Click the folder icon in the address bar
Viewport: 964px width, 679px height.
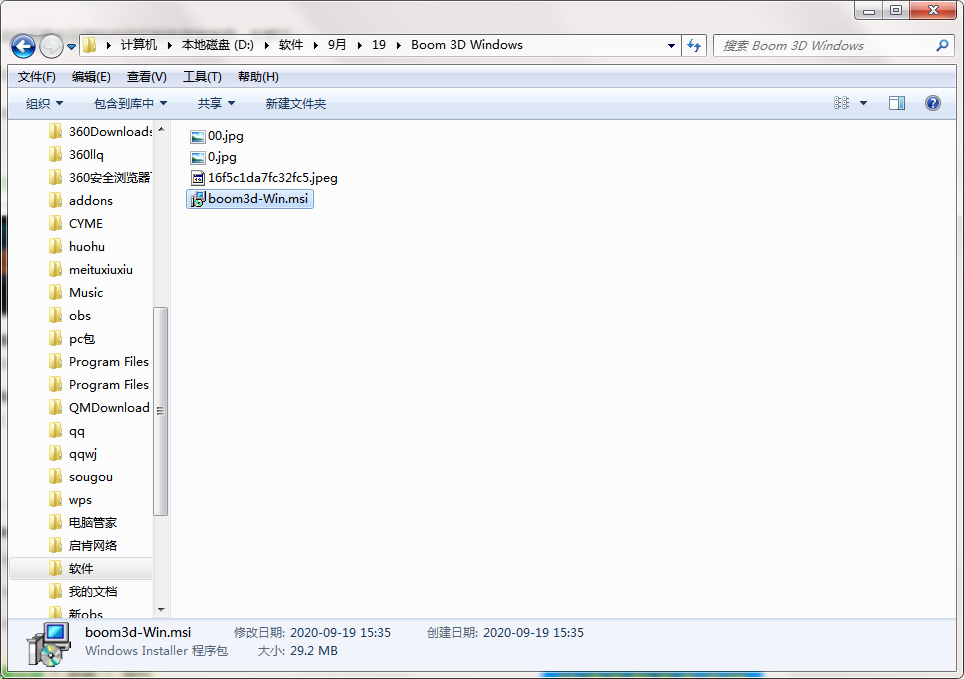click(90, 45)
